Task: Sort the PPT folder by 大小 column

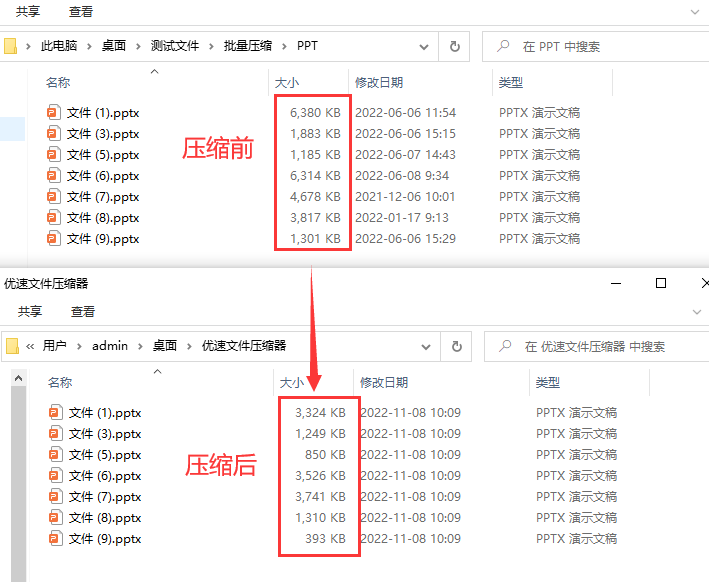Action: (x=287, y=83)
